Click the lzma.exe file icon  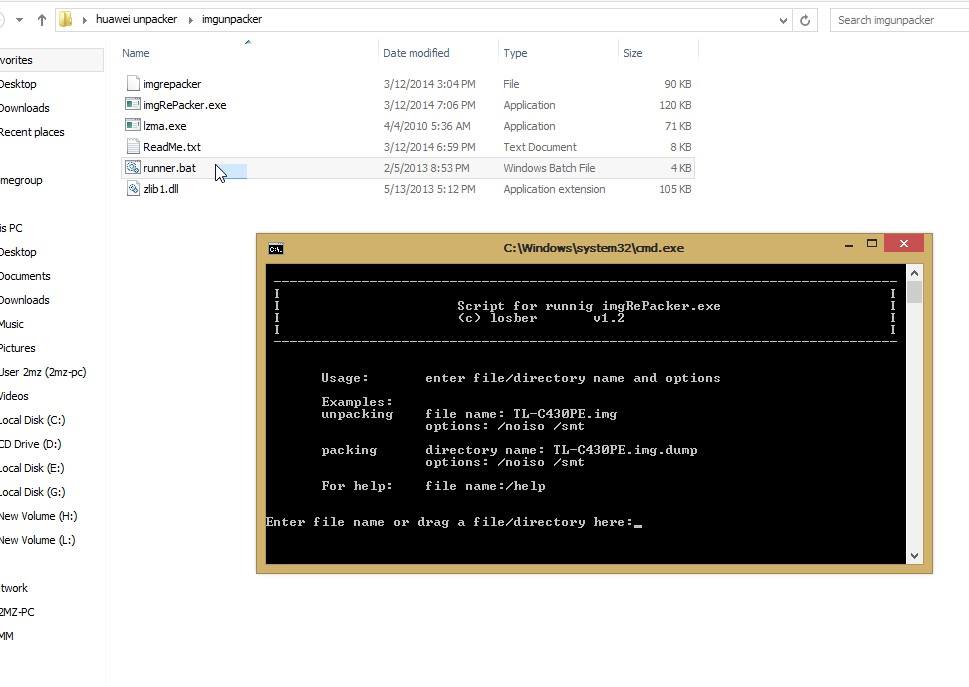click(132, 125)
